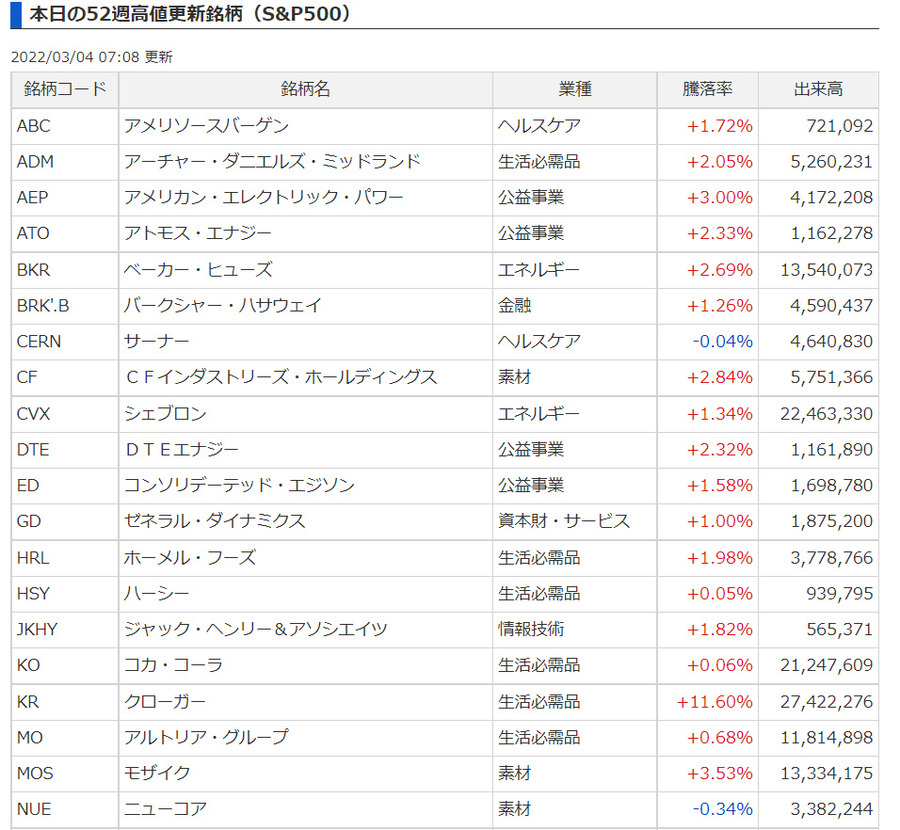Click the 銘柄コード column header
This screenshot has width=900, height=830.
tap(65, 90)
